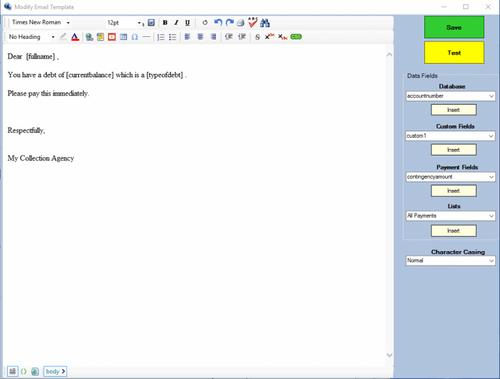
Task: Open the Times New Roman font dropdown
Action: pyautogui.click(x=68, y=23)
